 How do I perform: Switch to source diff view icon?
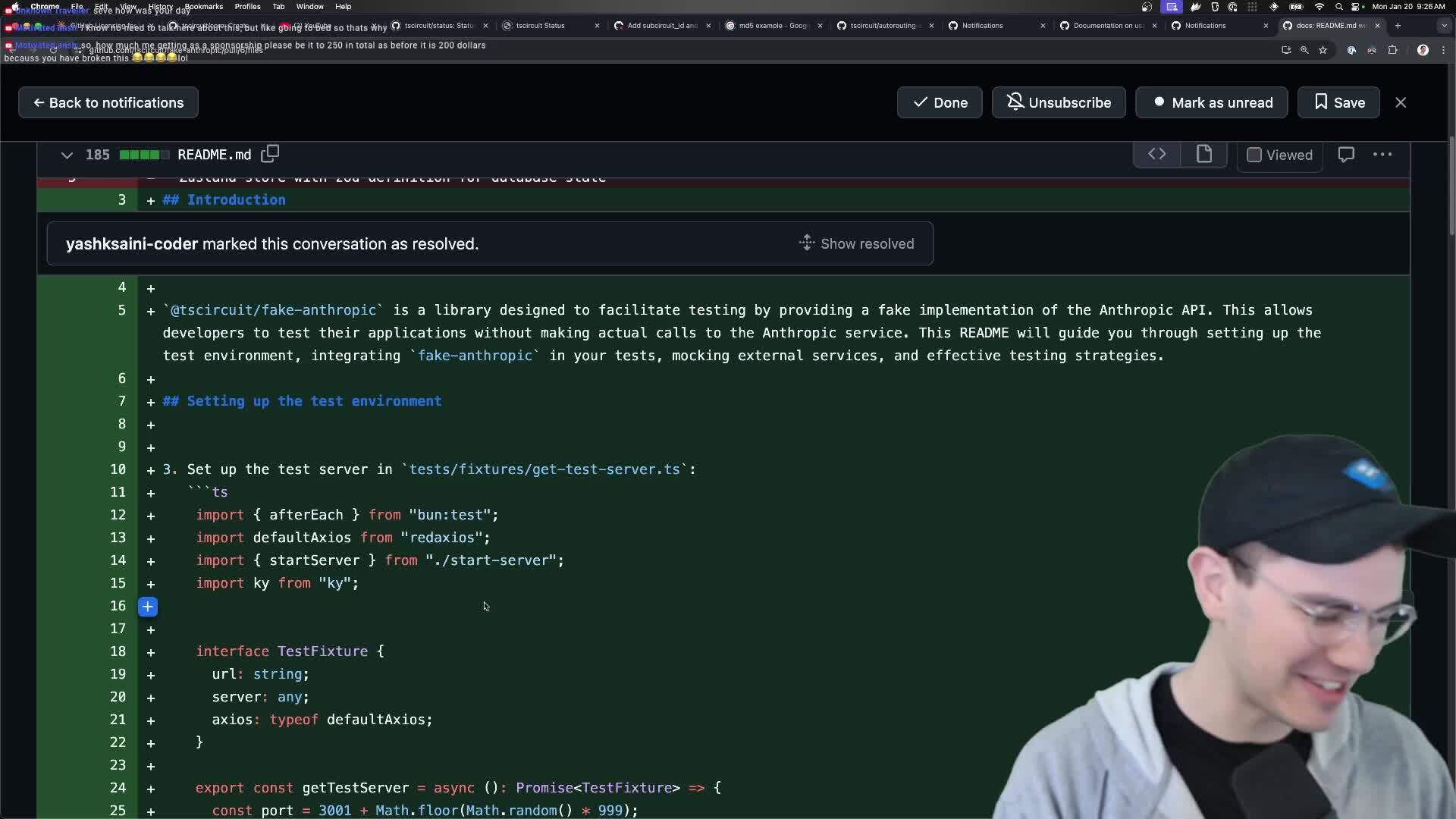[x=1156, y=154]
